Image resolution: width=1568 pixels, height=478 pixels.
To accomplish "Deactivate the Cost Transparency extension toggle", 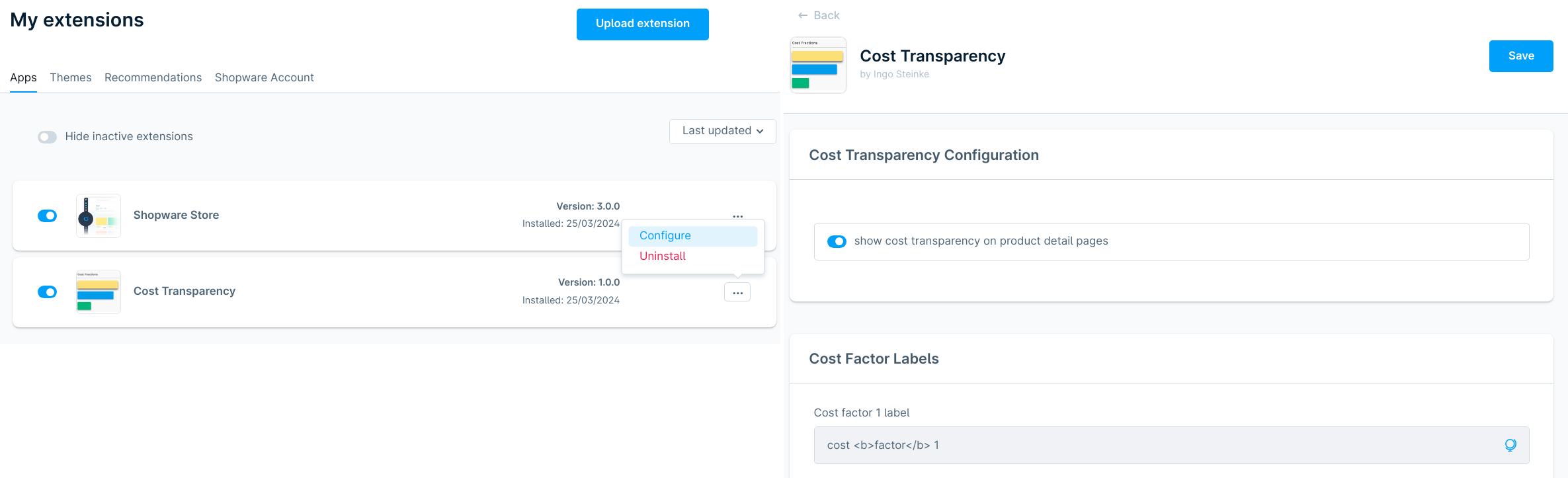I will click(x=47, y=292).
